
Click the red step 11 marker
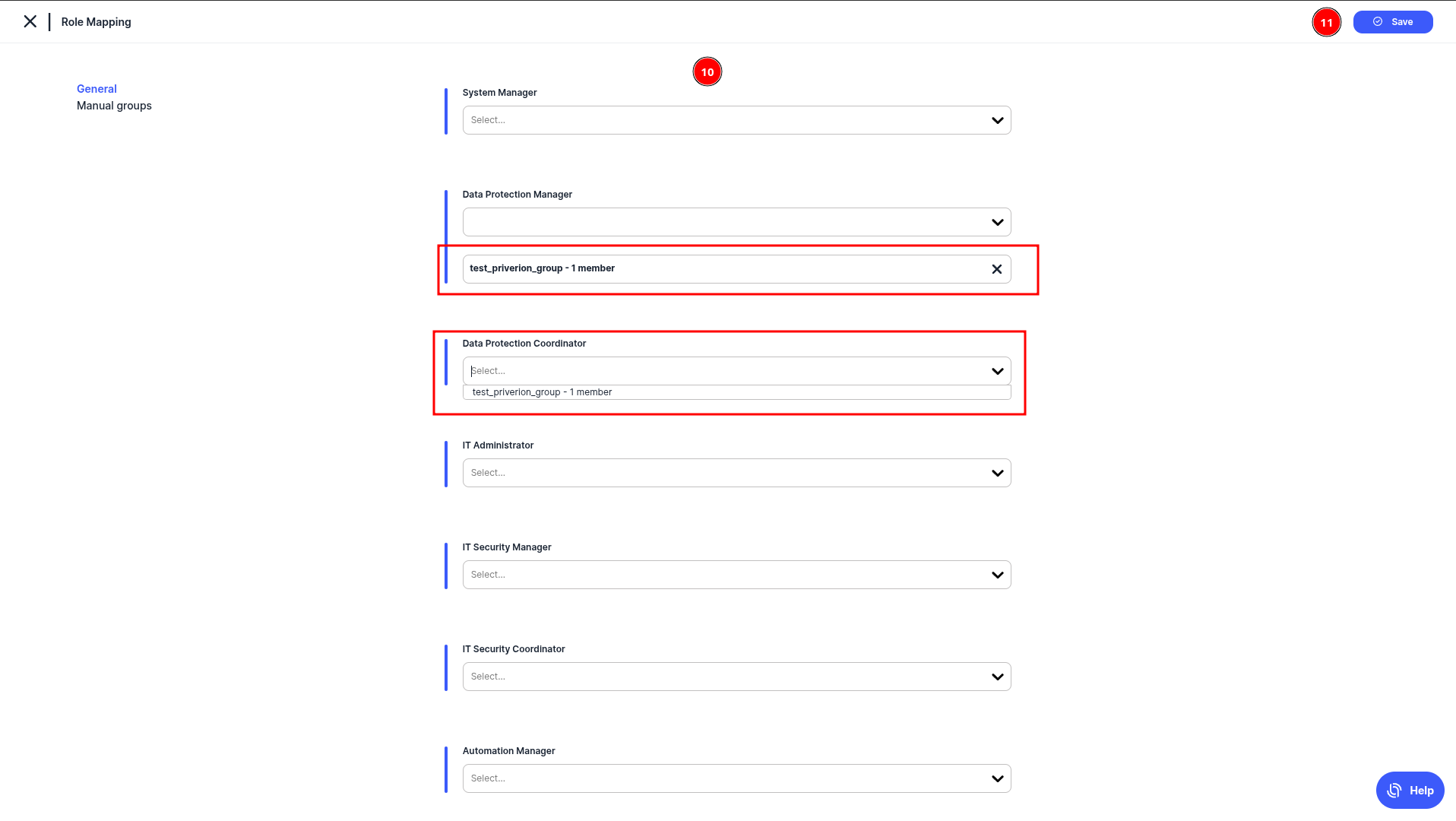coord(1326,23)
